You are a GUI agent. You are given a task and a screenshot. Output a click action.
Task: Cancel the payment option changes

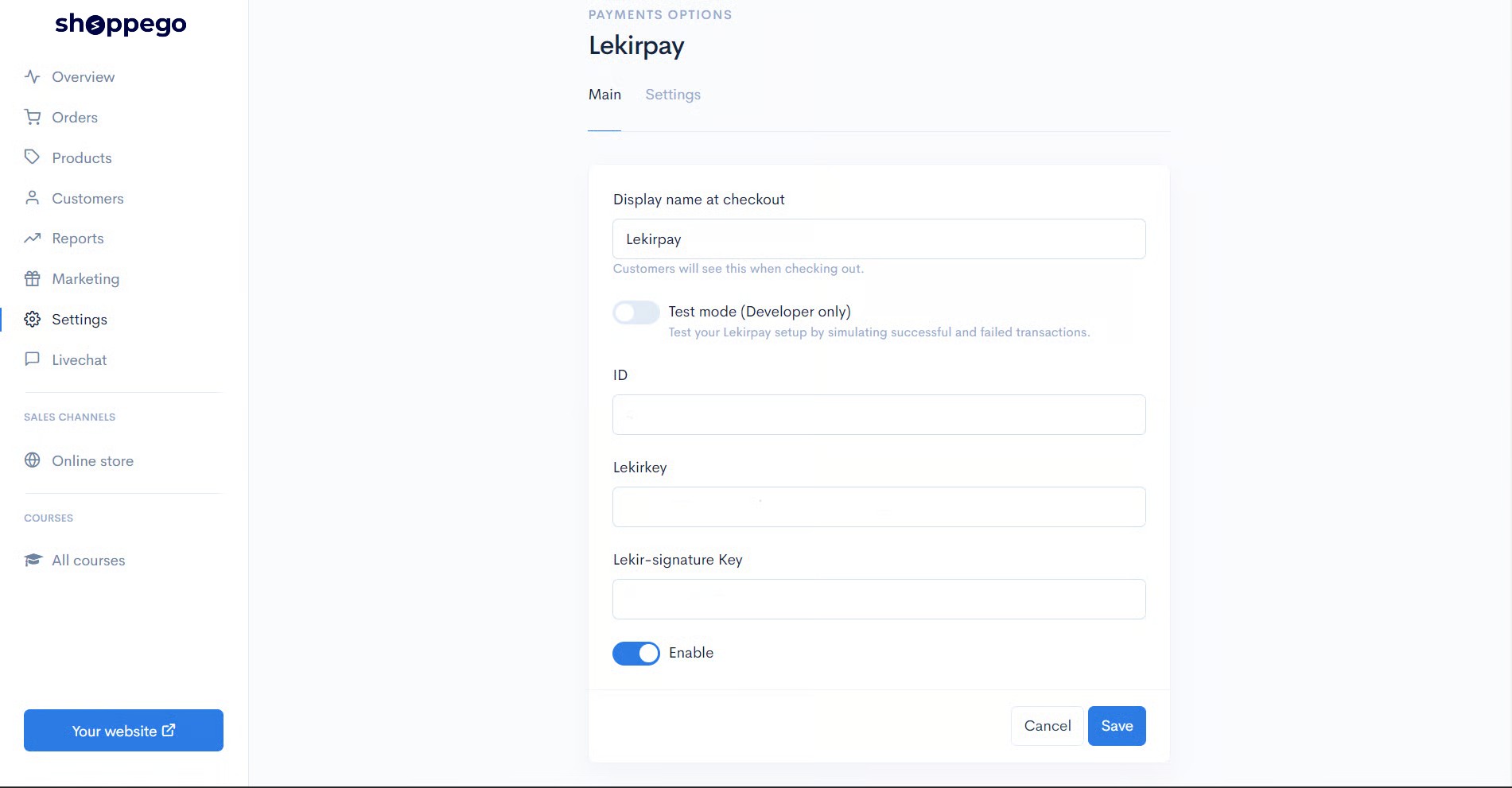1048,726
